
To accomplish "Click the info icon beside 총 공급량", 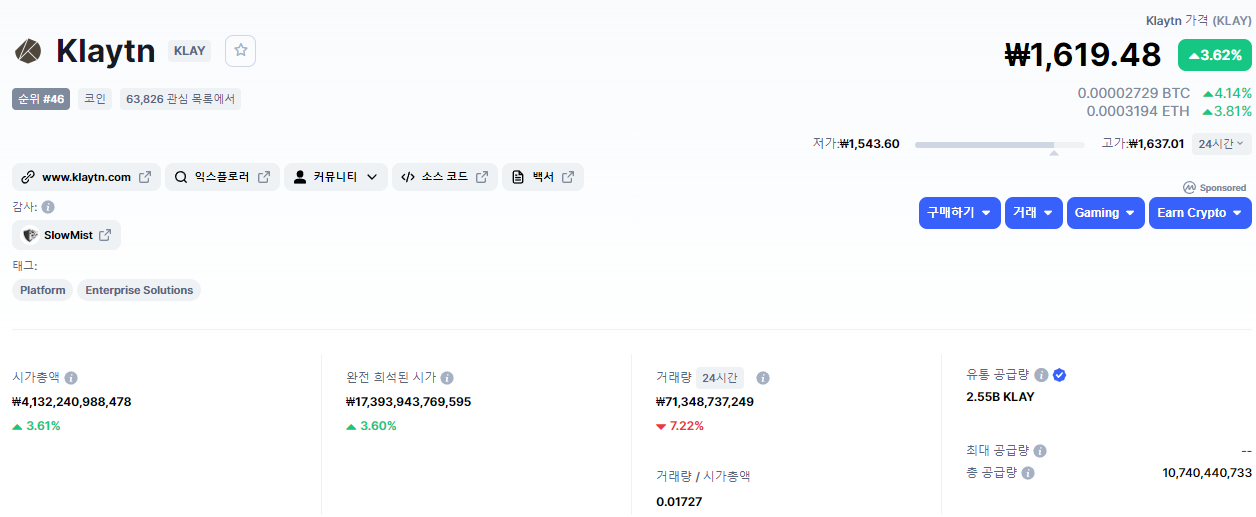I will click(1028, 473).
